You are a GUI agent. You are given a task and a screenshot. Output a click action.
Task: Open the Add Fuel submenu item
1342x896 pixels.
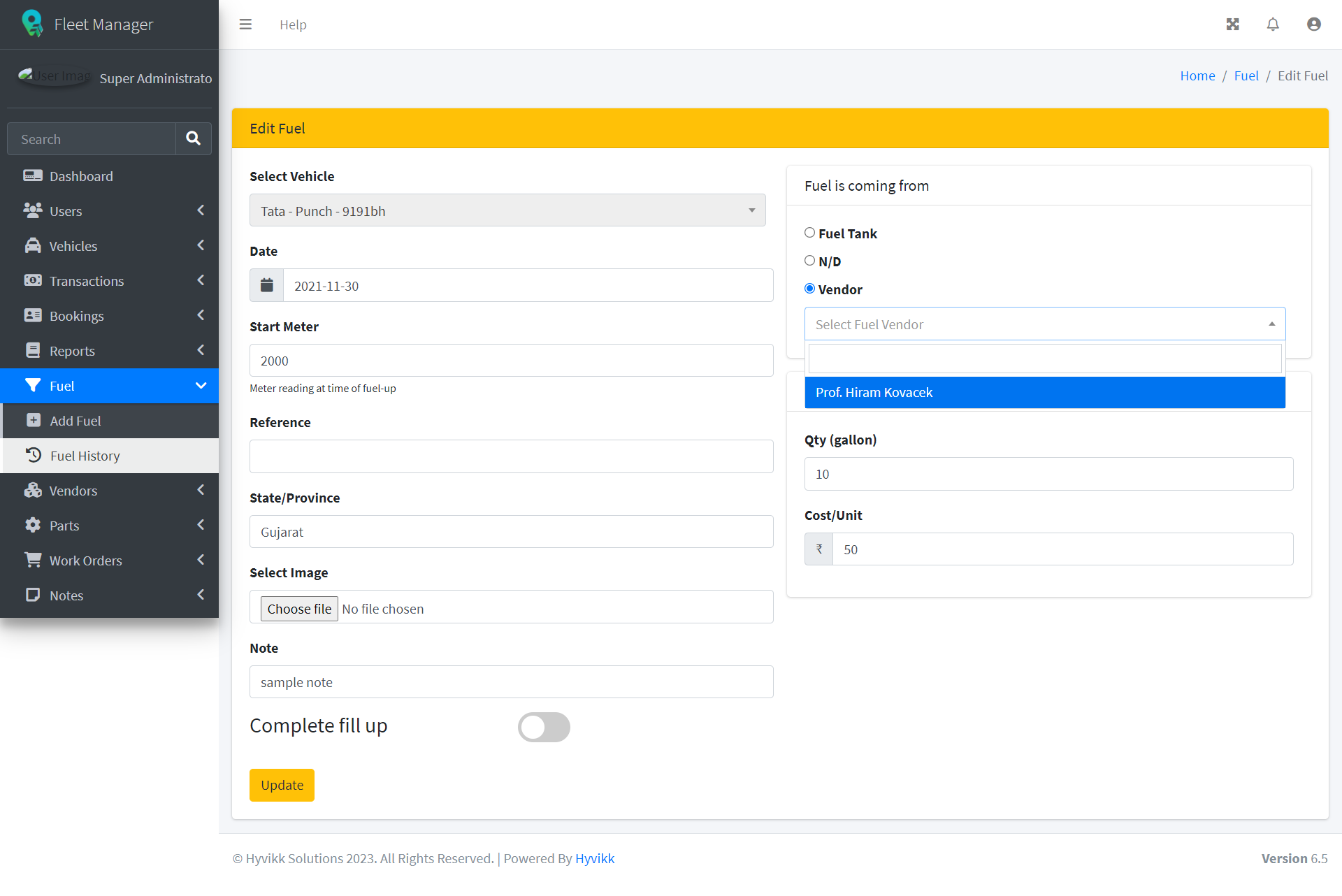pos(110,421)
